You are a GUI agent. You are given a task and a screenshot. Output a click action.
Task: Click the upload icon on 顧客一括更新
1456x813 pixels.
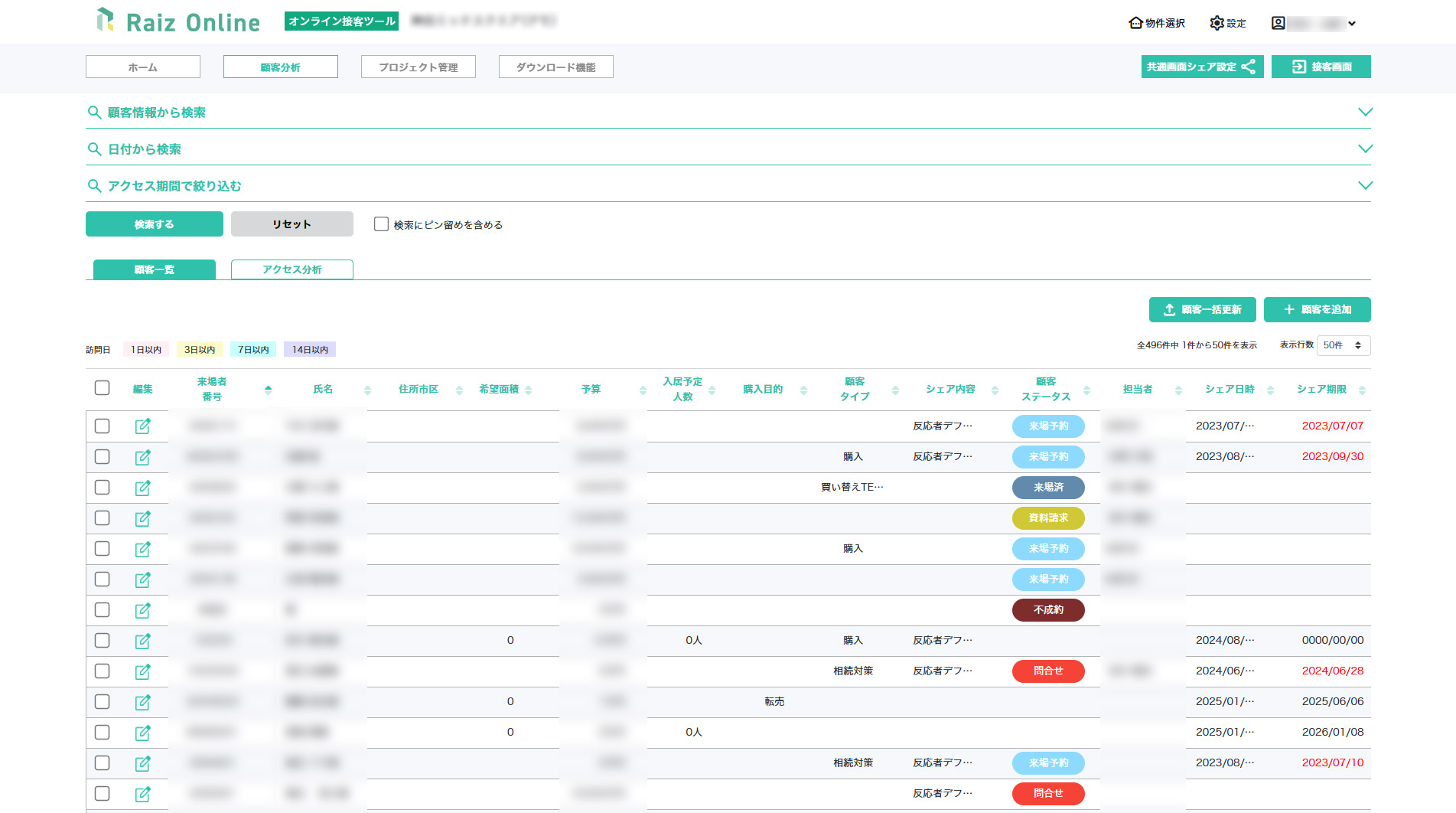tap(1168, 309)
